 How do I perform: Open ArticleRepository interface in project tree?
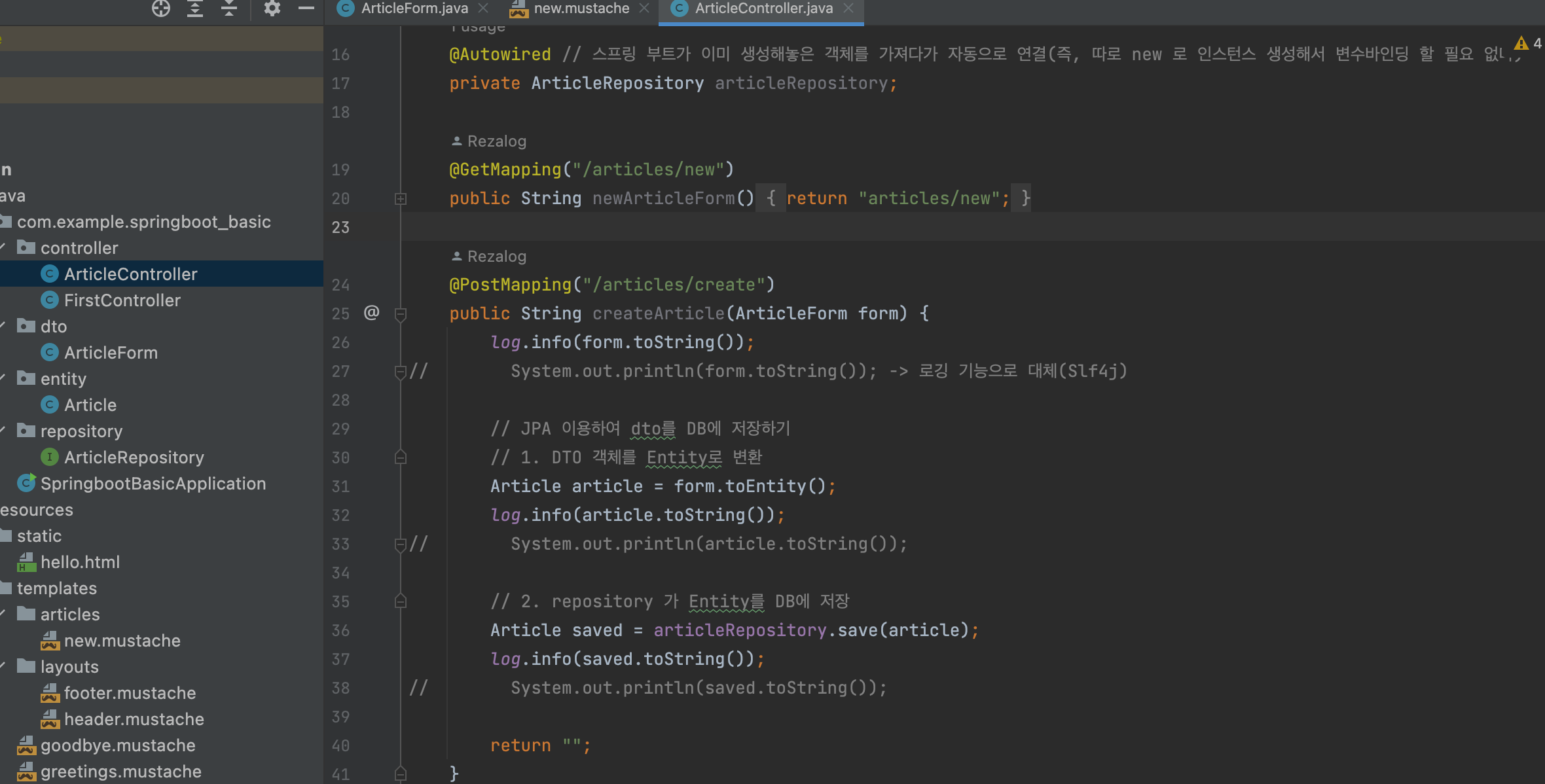(x=134, y=457)
